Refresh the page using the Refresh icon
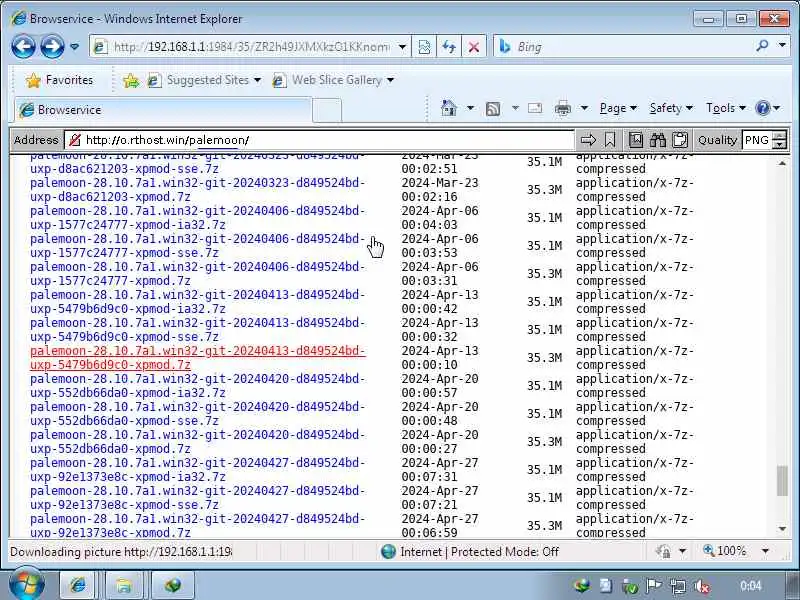The image size is (800, 600). click(x=449, y=47)
